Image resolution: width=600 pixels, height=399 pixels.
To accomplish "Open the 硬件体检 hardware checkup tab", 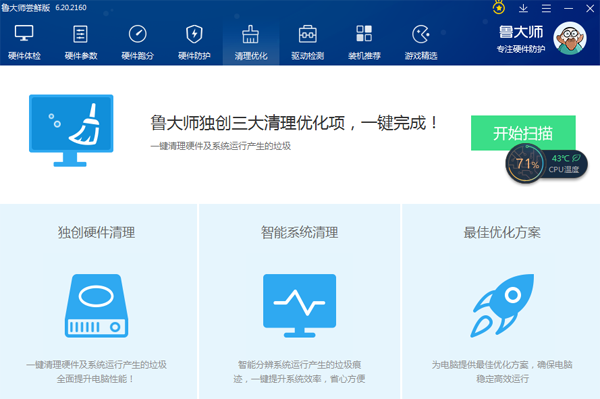I will pos(24,43).
